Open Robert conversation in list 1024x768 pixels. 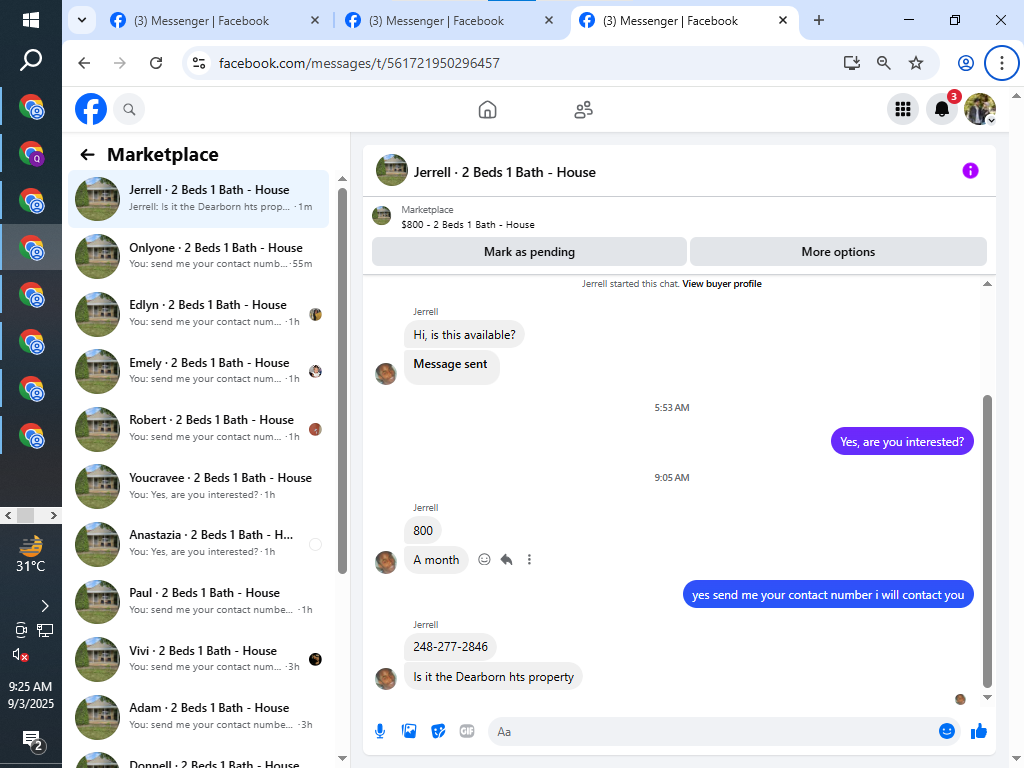(x=199, y=428)
